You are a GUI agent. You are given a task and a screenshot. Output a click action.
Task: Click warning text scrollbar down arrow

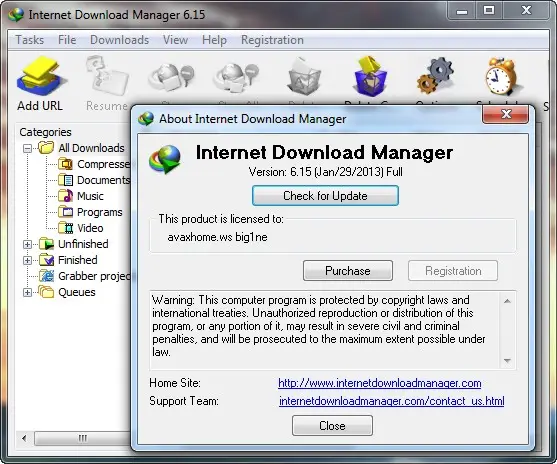click(507, 361)
